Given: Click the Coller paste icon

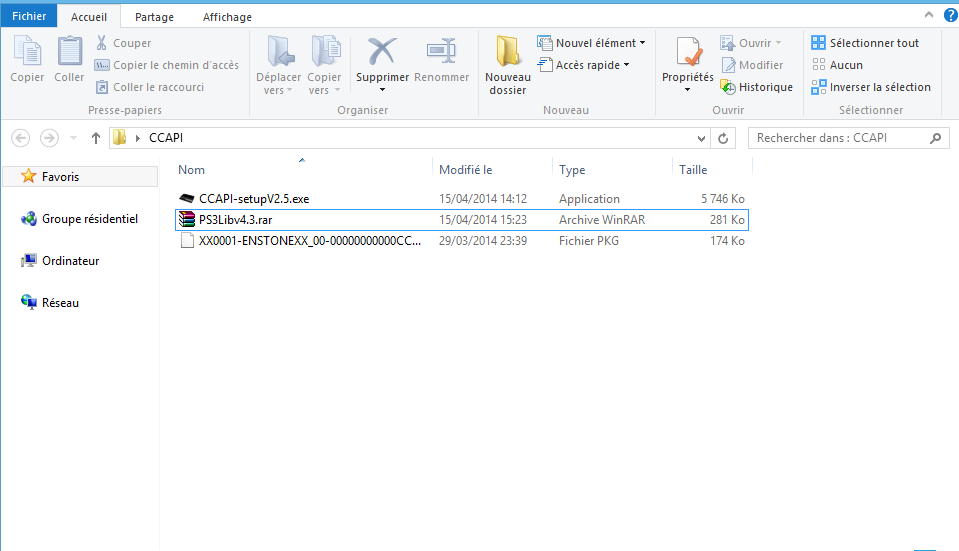Looking at the screenshot, I should [69, 51].
